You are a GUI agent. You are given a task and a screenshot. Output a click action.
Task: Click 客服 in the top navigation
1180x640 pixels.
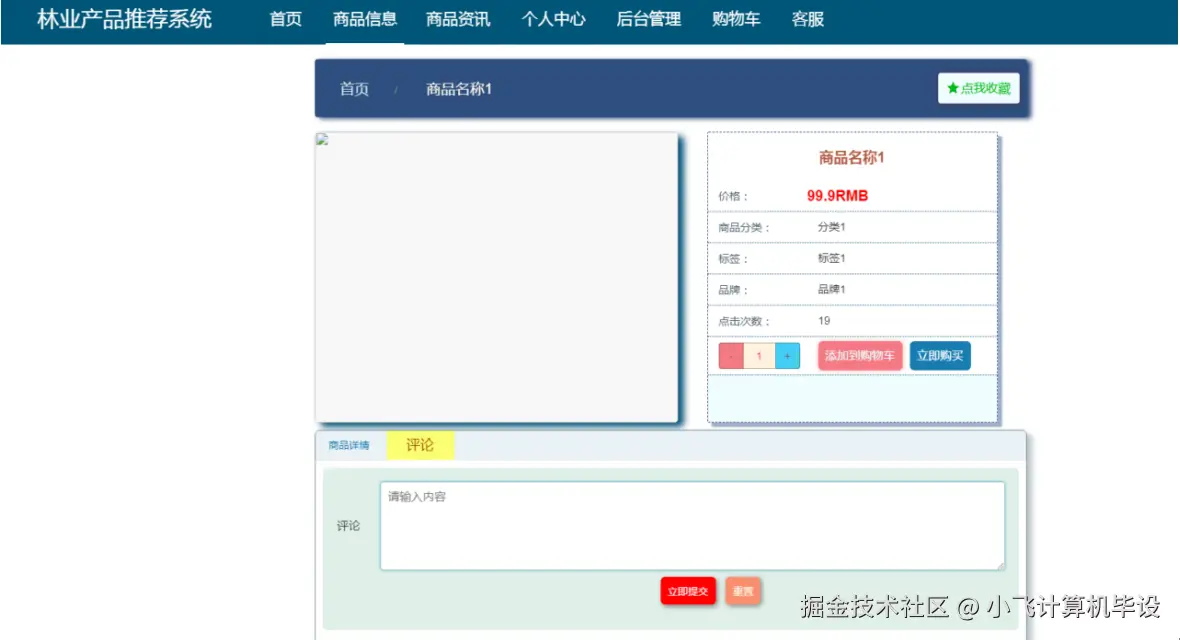tap(807, 20)
